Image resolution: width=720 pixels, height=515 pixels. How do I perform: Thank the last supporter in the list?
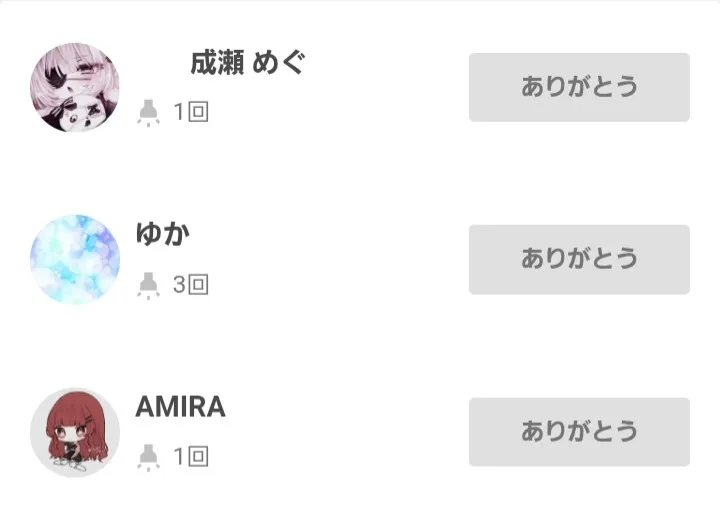579,432
